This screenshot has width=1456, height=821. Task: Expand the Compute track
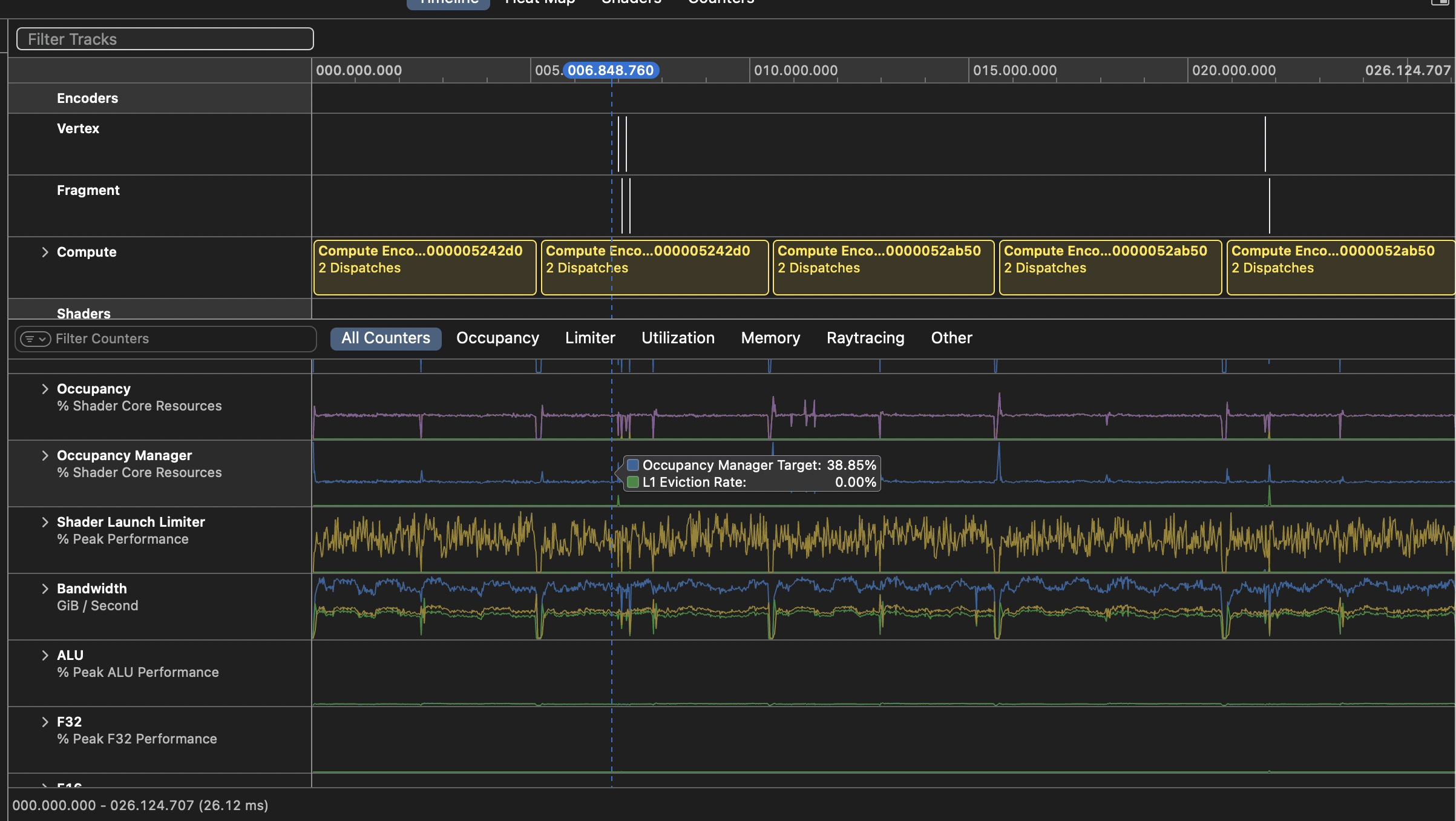tap(45, 252)
